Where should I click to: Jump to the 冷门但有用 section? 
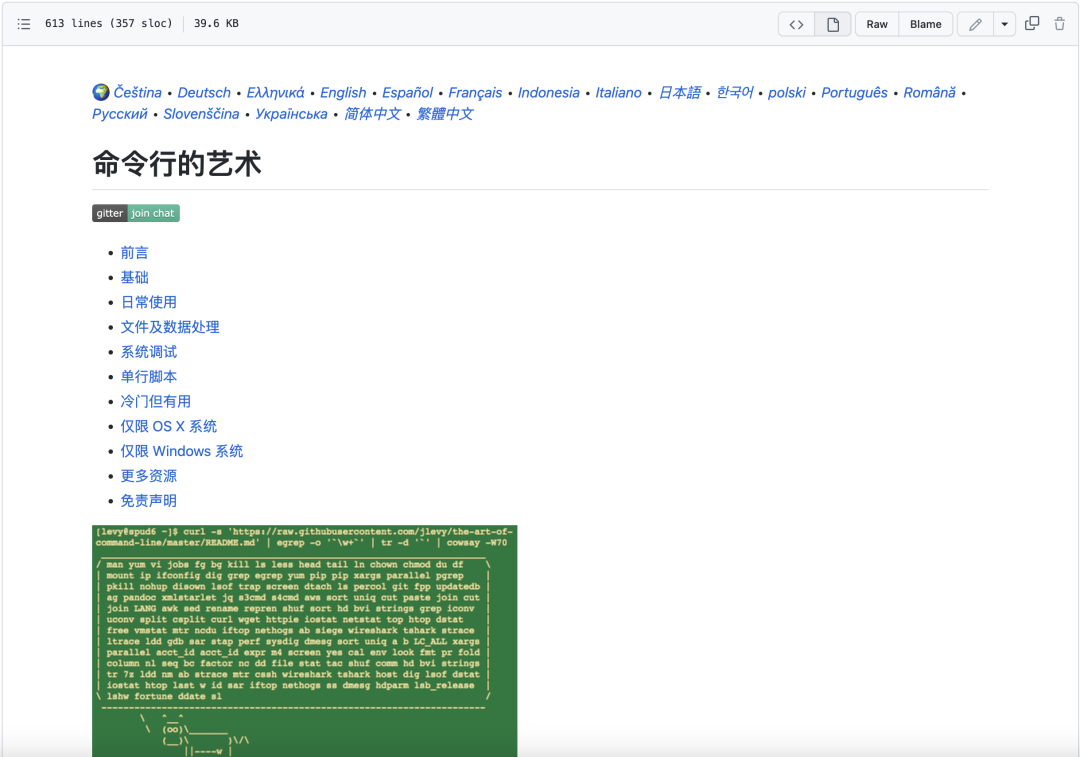156,402
